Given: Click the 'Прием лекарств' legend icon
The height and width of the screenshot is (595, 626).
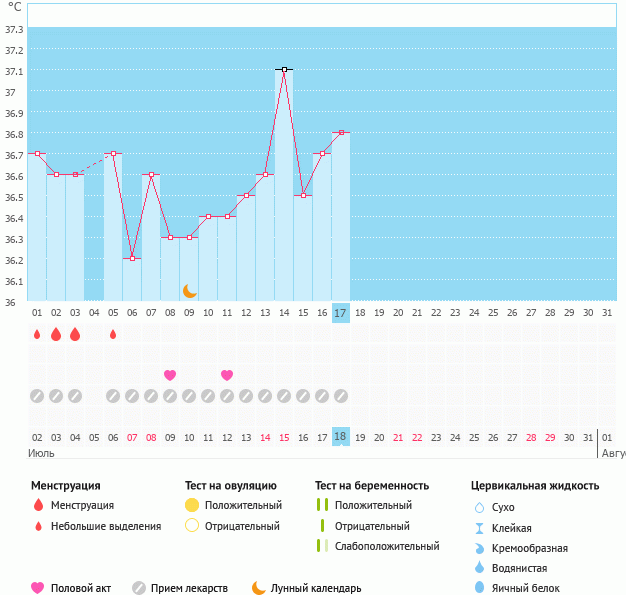Looking at the screenshot, I should pyautogui.click(x=138, y=588).
